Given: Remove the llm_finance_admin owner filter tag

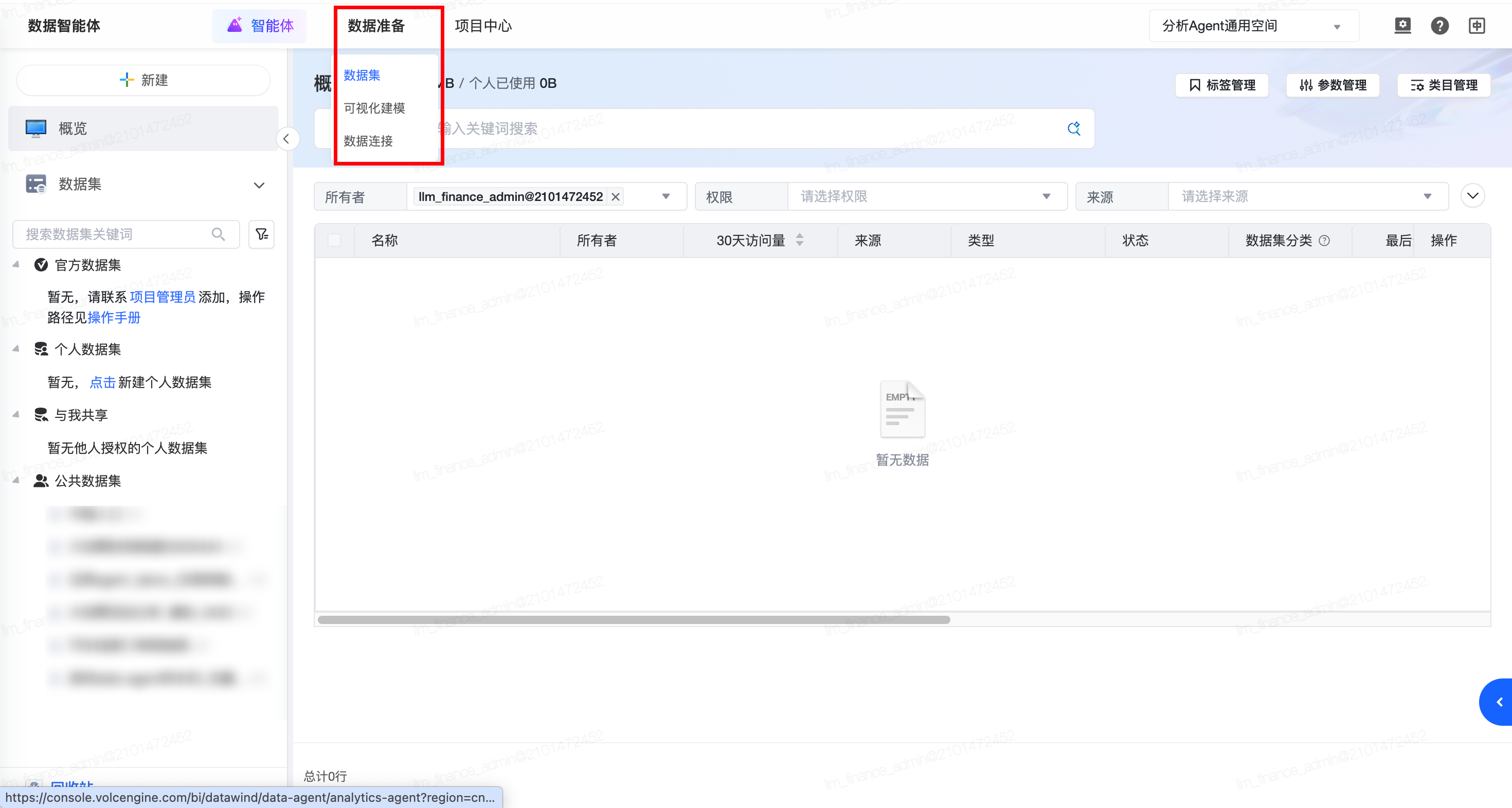Looking at the screenshot, I should click(615, 197).
